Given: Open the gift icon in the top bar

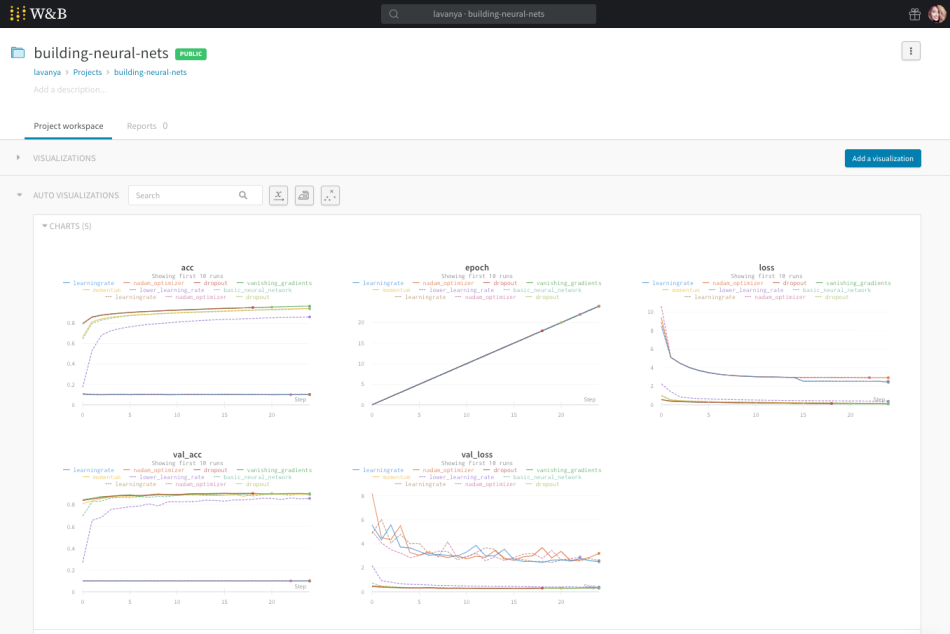Looking at the screenshot, I should click(914, 14).
